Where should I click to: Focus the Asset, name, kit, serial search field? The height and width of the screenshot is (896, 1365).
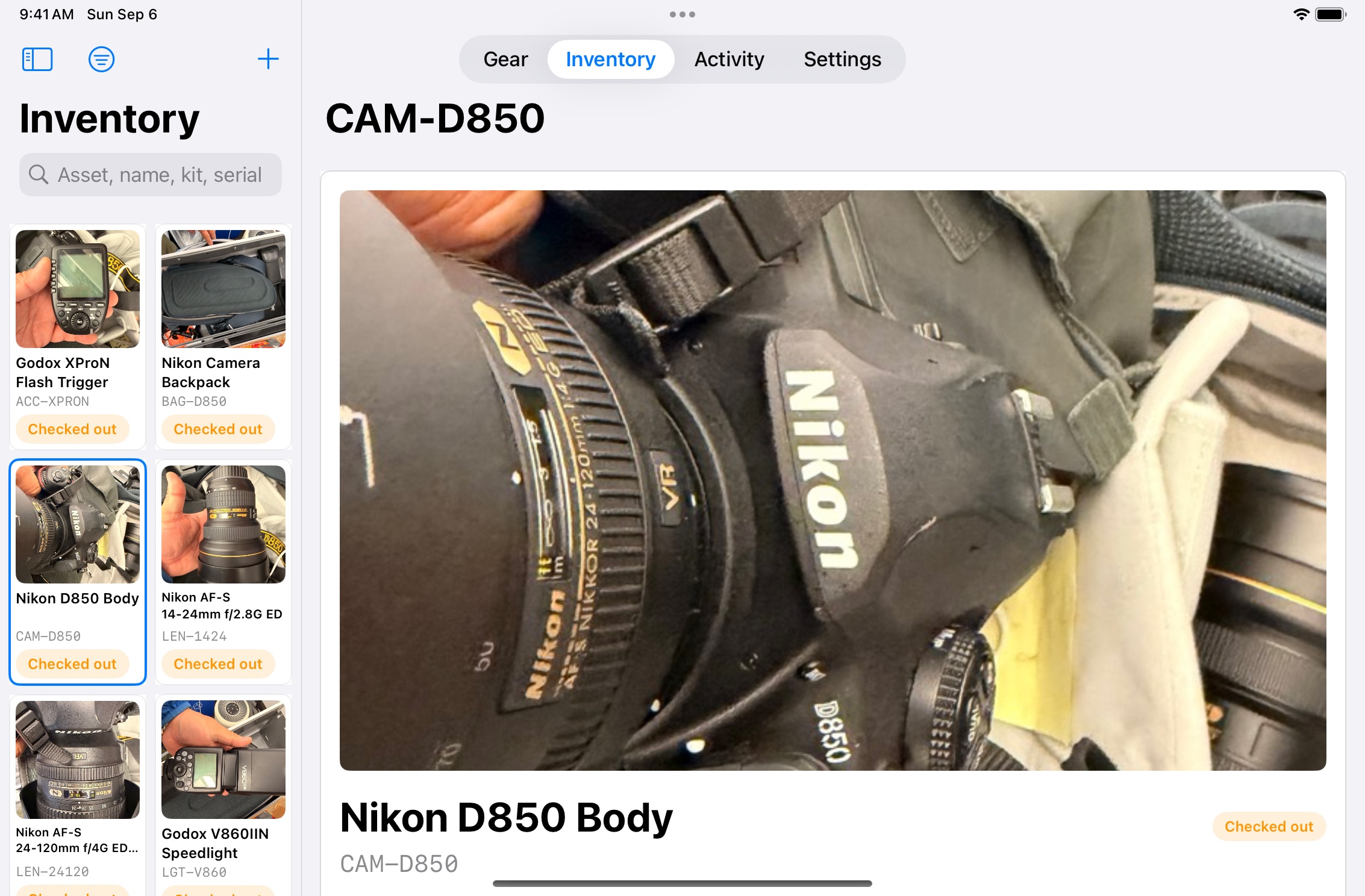[151, 175]
